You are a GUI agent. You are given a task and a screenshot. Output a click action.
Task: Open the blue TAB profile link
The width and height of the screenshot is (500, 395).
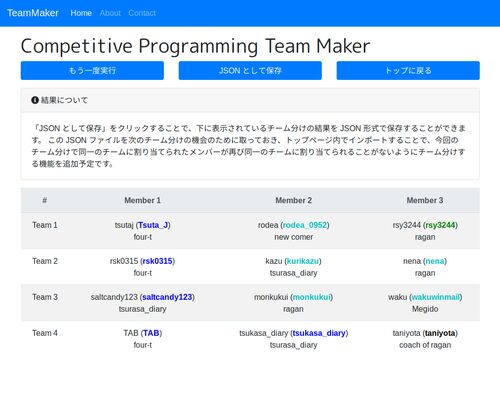click(x=151, y=333)
